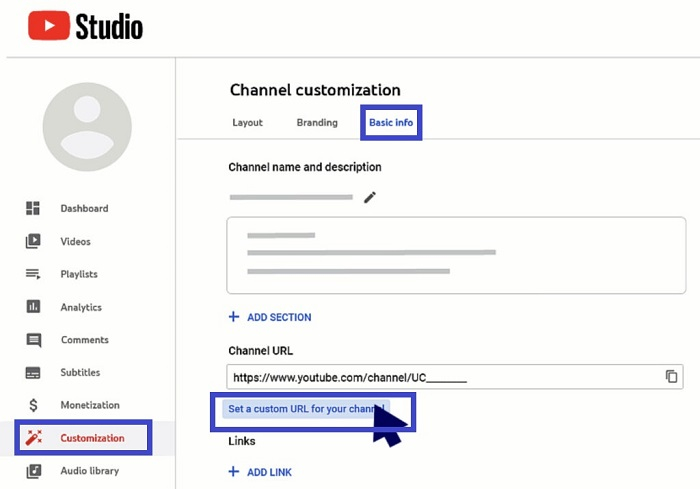Copy the channel URL with copy icon

click(672, 377)
